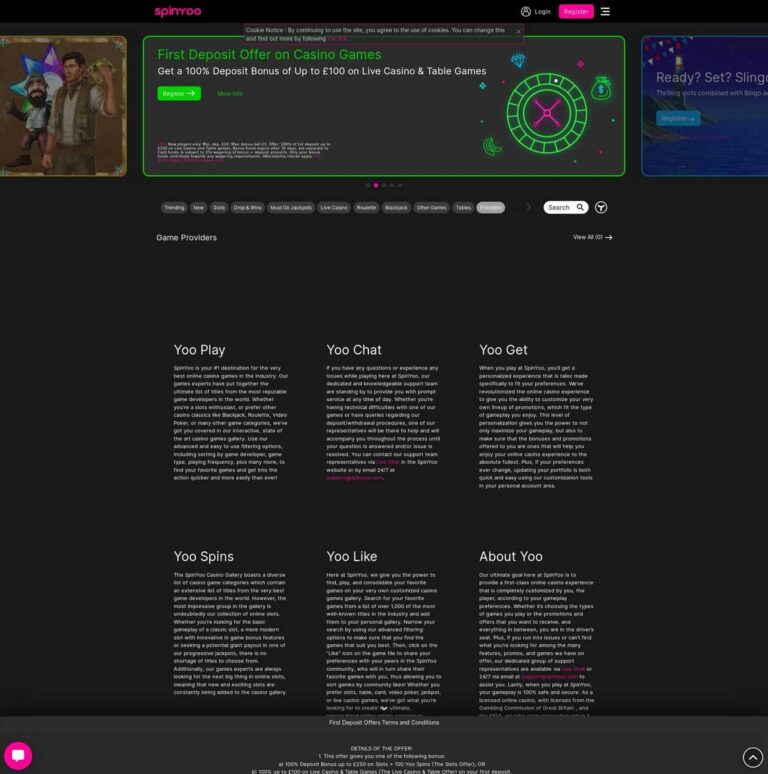
Task: Select the Roulette category tab
Action: pos(366,208)
